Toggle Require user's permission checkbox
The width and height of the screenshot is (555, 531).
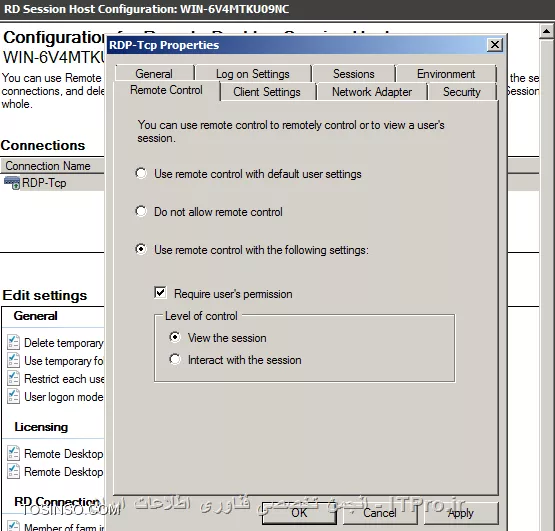[160, 293]
